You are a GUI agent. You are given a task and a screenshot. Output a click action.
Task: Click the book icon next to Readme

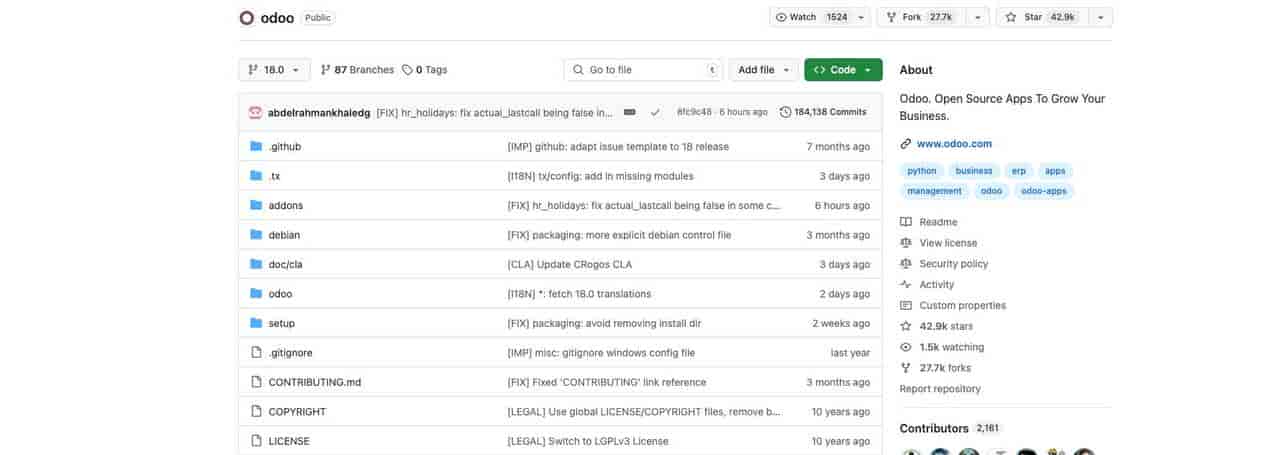[x=906, y=222]
